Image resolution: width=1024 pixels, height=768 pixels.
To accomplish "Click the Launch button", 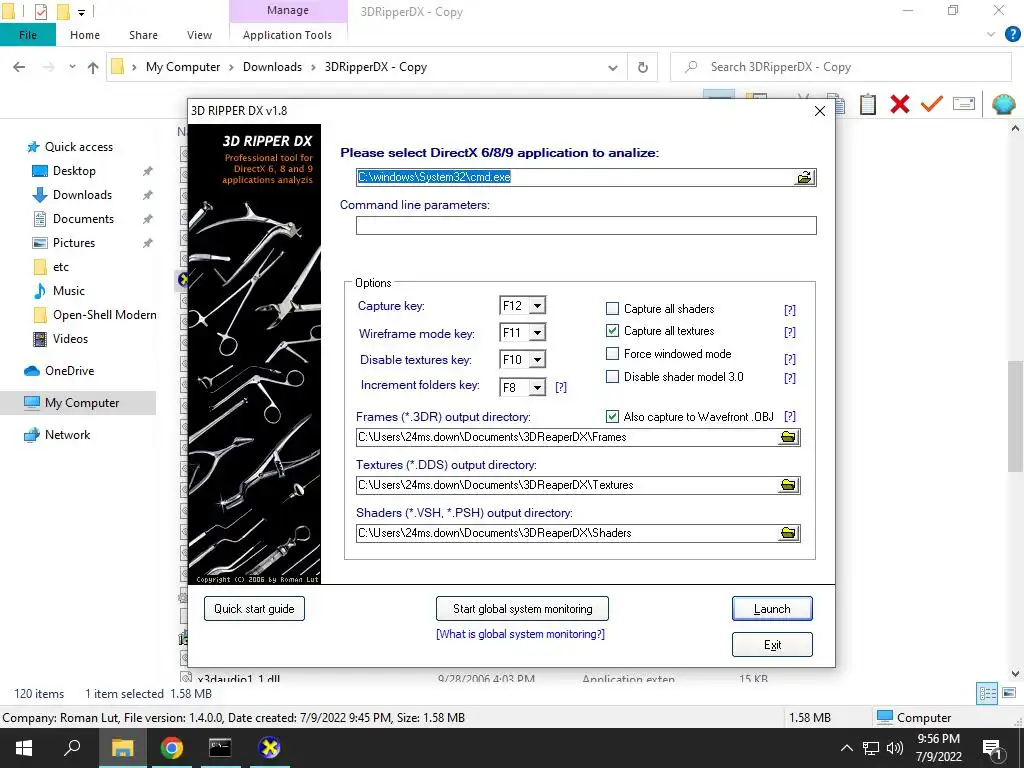I will click(x=772, y=609).
